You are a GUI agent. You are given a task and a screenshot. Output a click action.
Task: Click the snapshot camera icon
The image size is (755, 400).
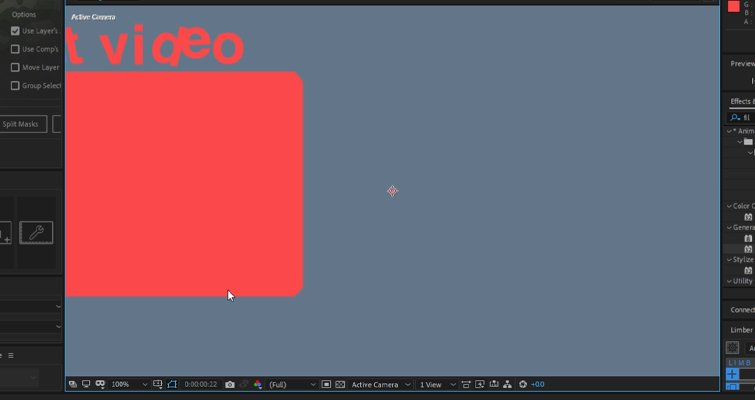tap(230, 384)
